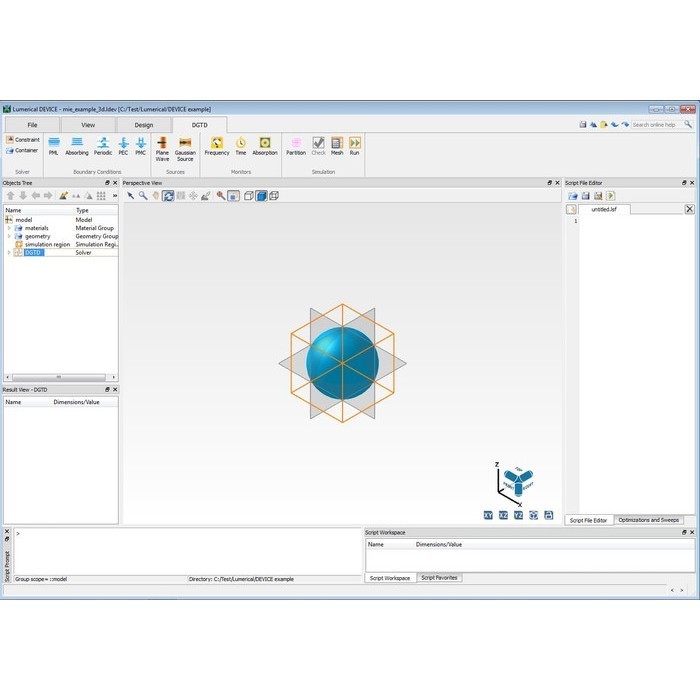Click the search online help field
The image size is (700, 700).
pos(657,125)
